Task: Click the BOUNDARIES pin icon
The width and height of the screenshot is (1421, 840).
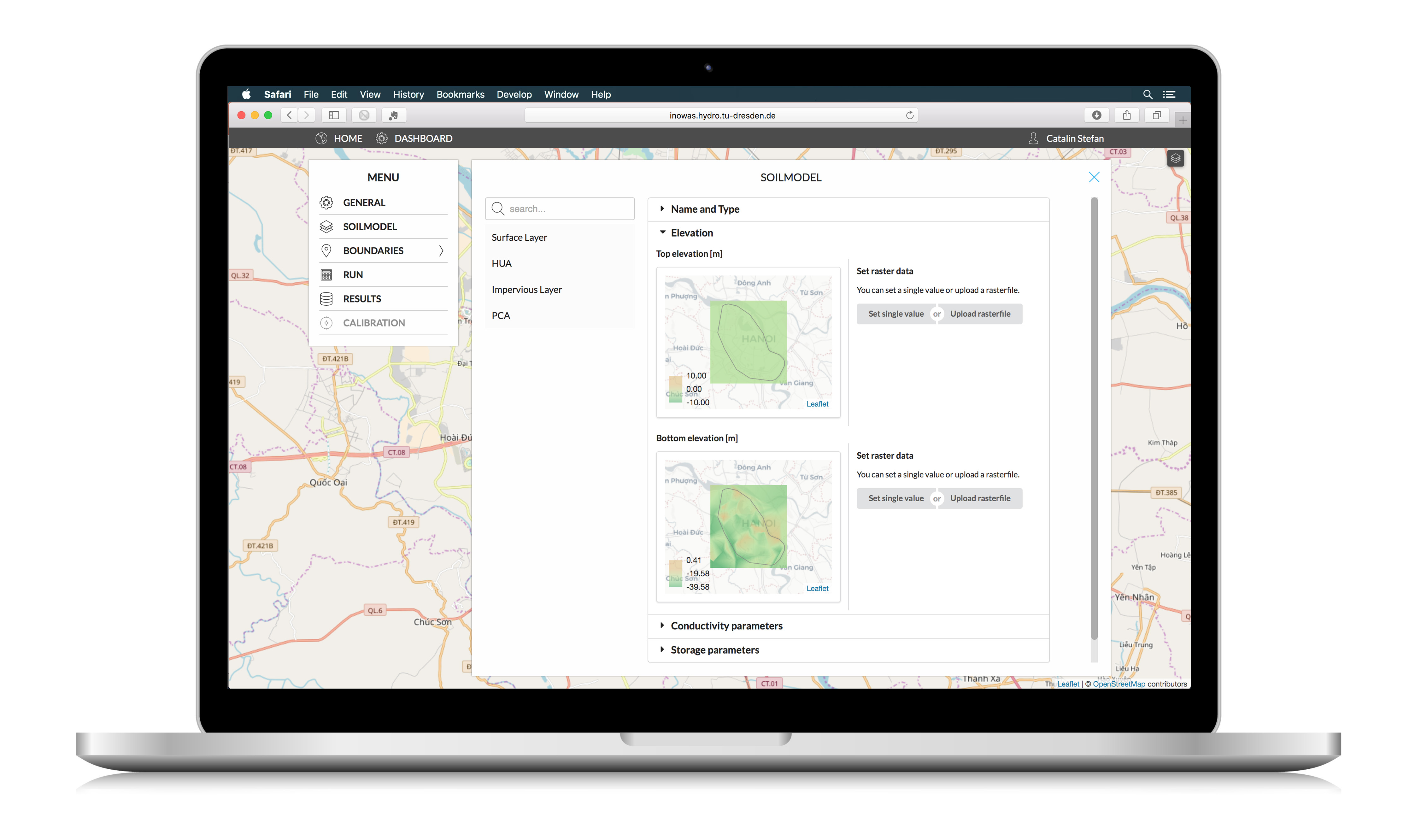Action: click(326, 251)
